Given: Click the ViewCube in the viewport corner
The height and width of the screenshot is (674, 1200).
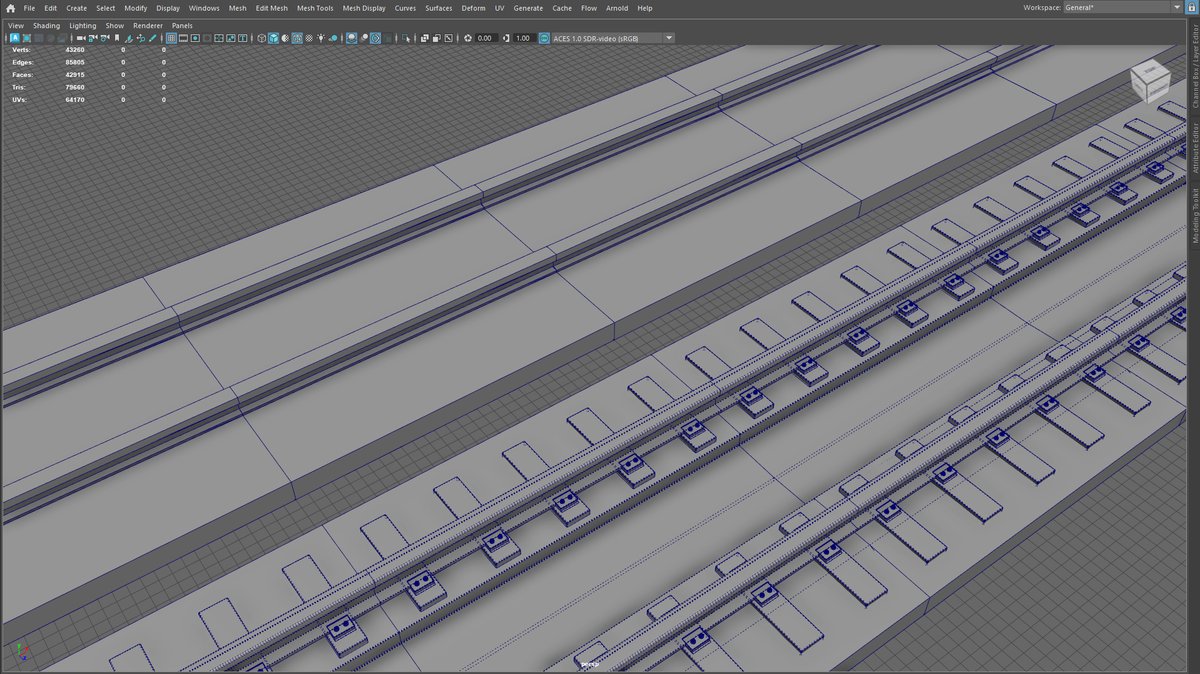Looking at the screenshot, I should [1150, 80].
